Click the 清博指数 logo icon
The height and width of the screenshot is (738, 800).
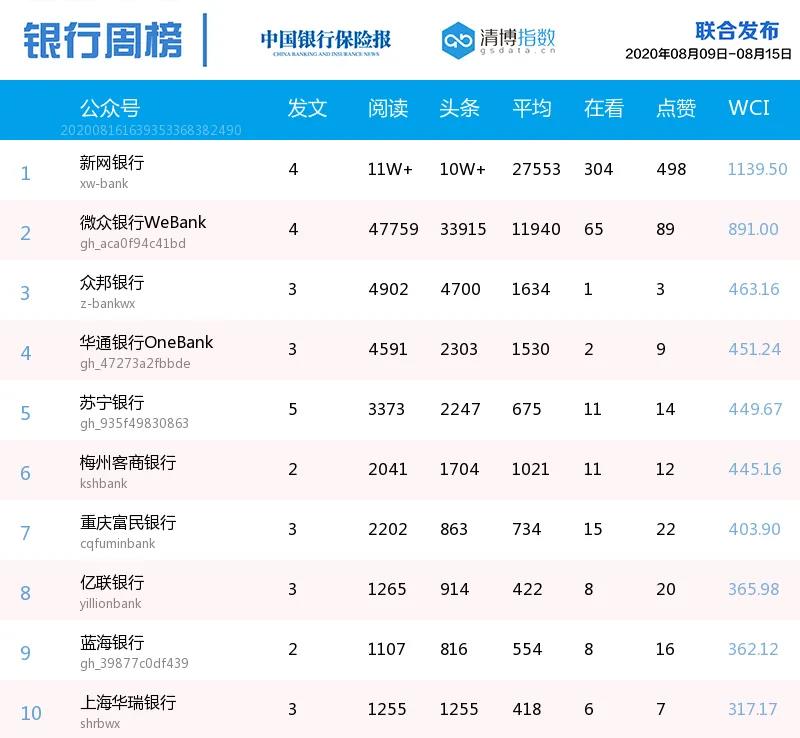459,39
